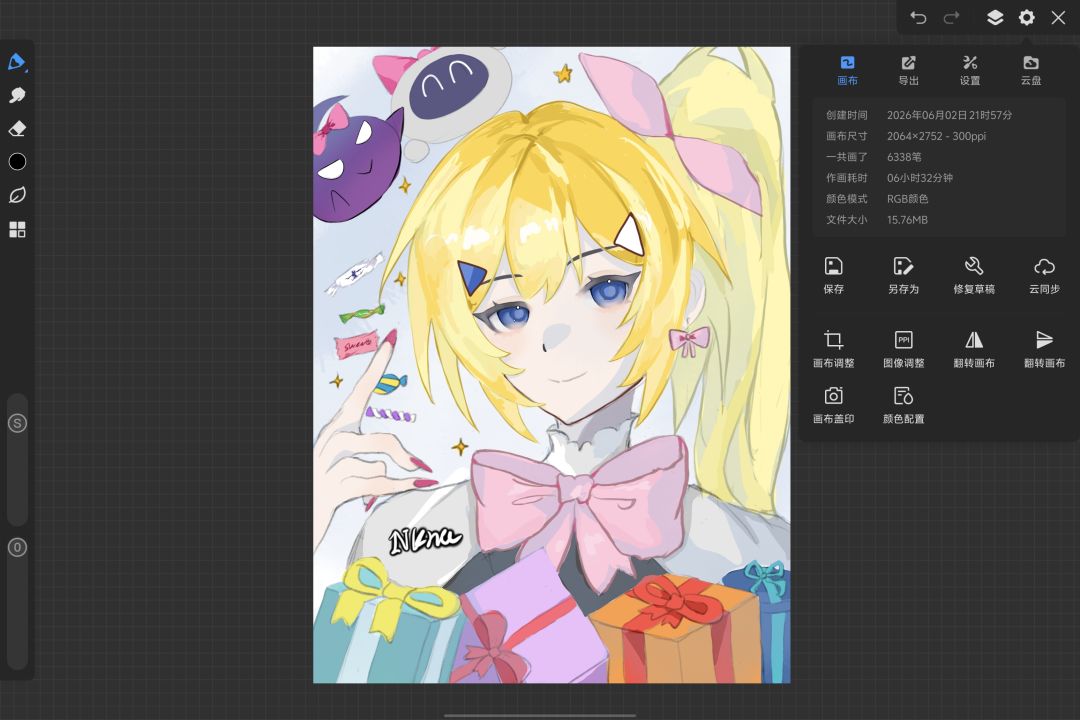The height and width of the screenshot is (720, 1080).
Task: Open 画布调整 canvas crop adjustment
Action: point(833,349)
